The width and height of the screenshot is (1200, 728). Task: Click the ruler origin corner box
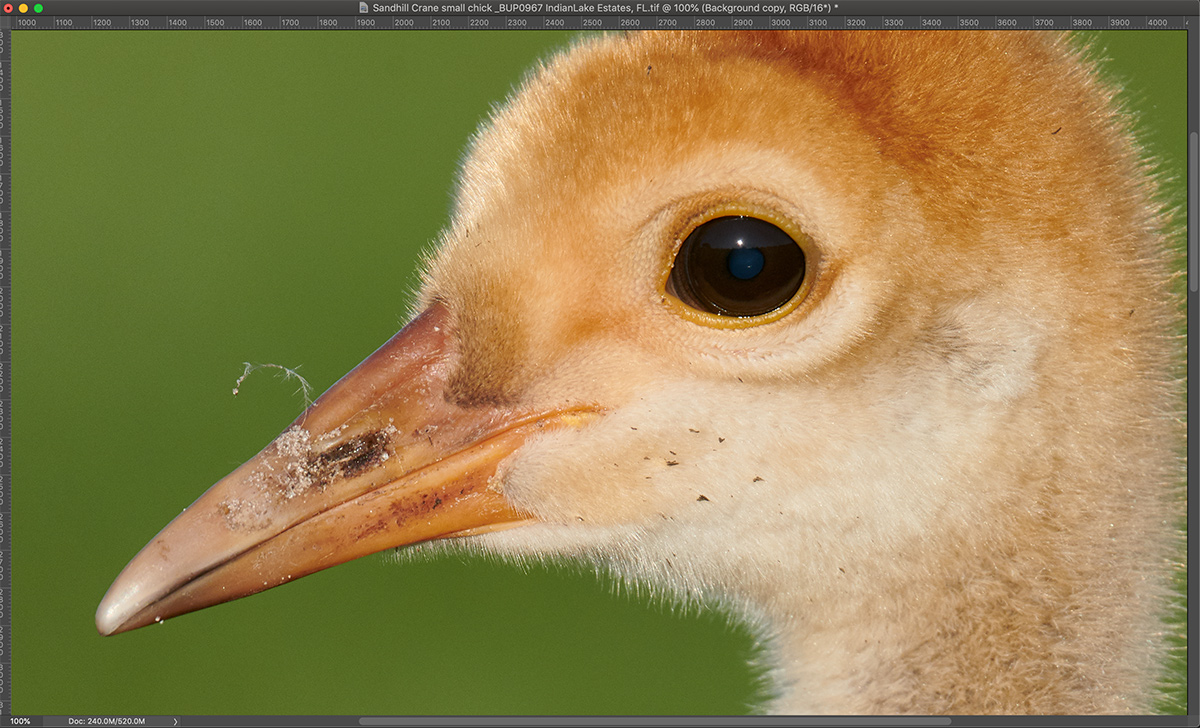tap(5, 22)
